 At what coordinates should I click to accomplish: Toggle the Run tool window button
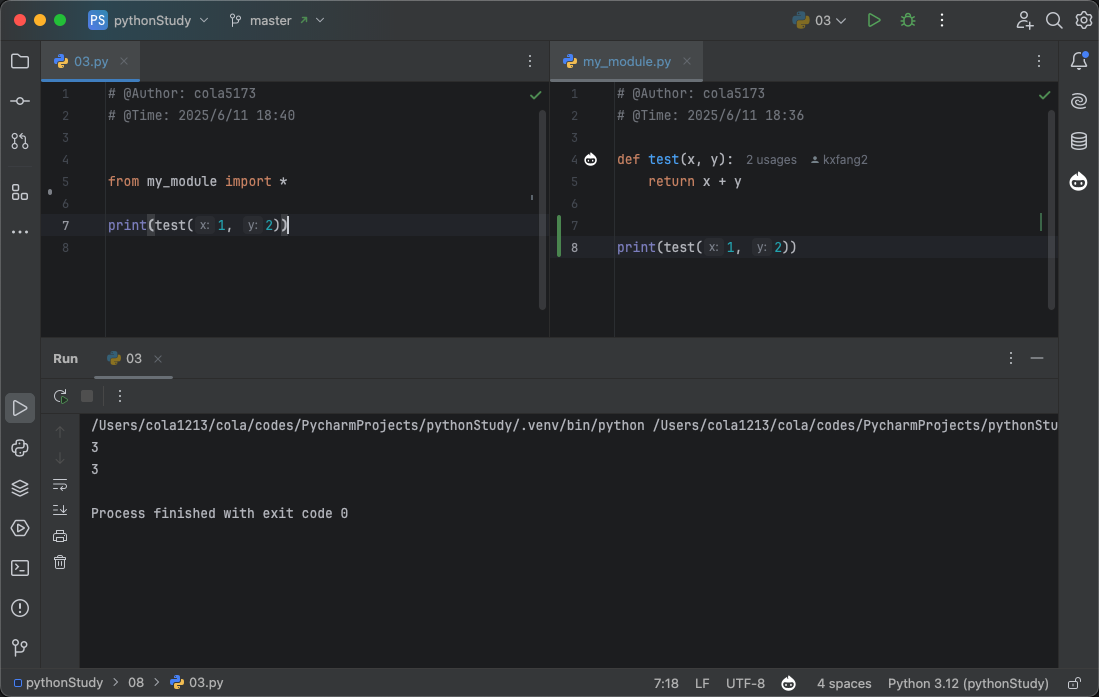(20, 408)
